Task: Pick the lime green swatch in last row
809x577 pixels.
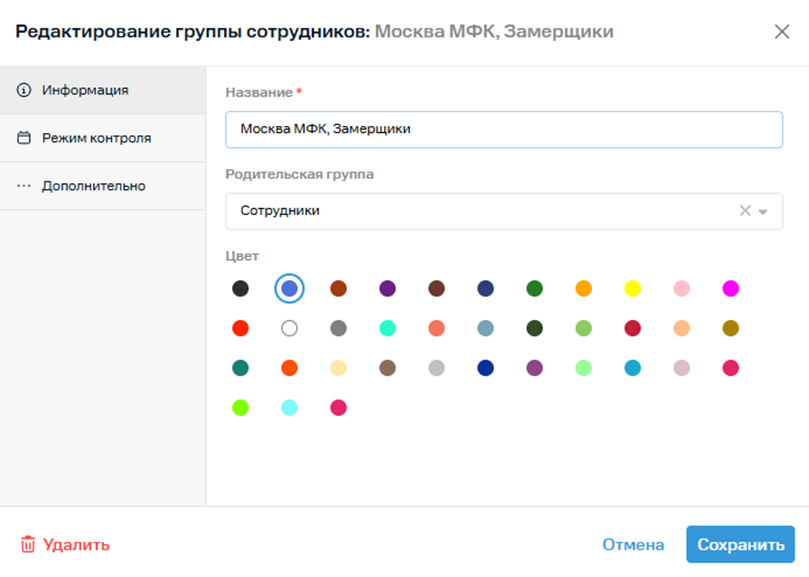Action: pyautogui.click(x=240, y=407)
